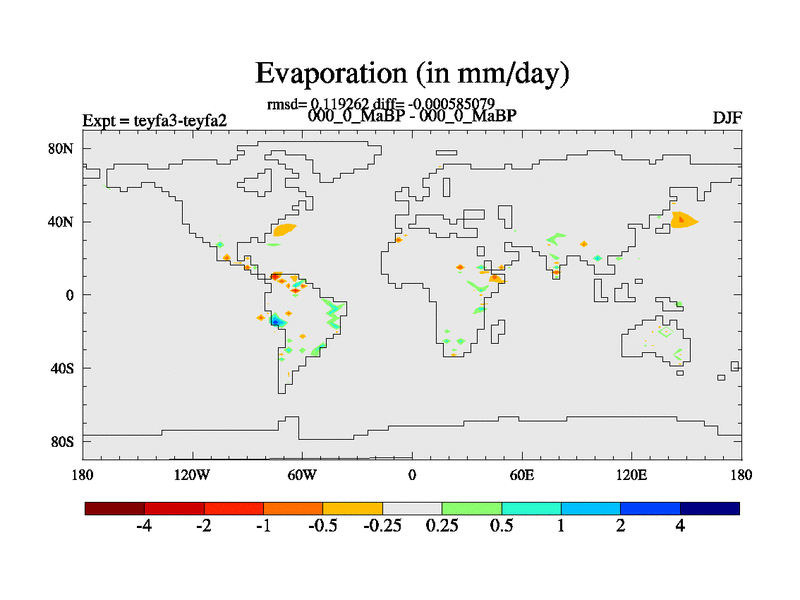The width and height of the screenshot is (800, 600).
Task: Click the '000_0_MaBP - 000_0_MaBP' subtitle
Action: (412, 115)
